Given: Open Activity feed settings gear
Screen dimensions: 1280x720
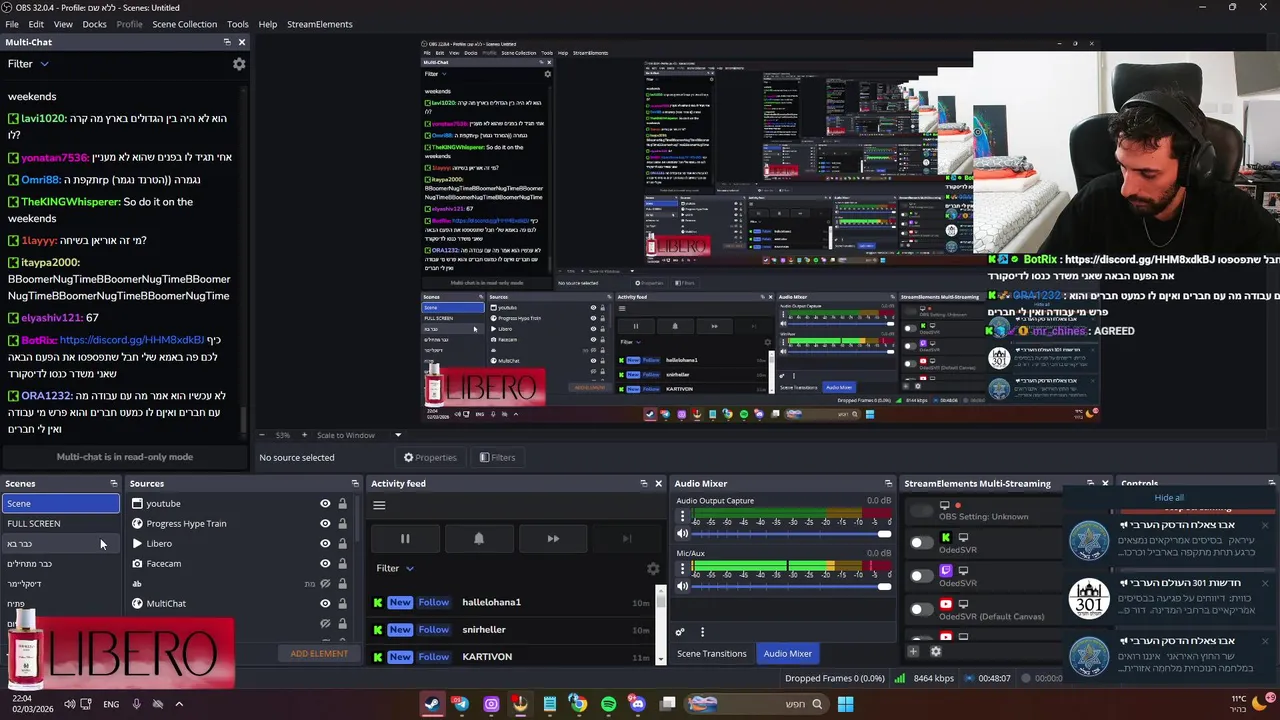Looking at the screenshot, I should [653, 568].
